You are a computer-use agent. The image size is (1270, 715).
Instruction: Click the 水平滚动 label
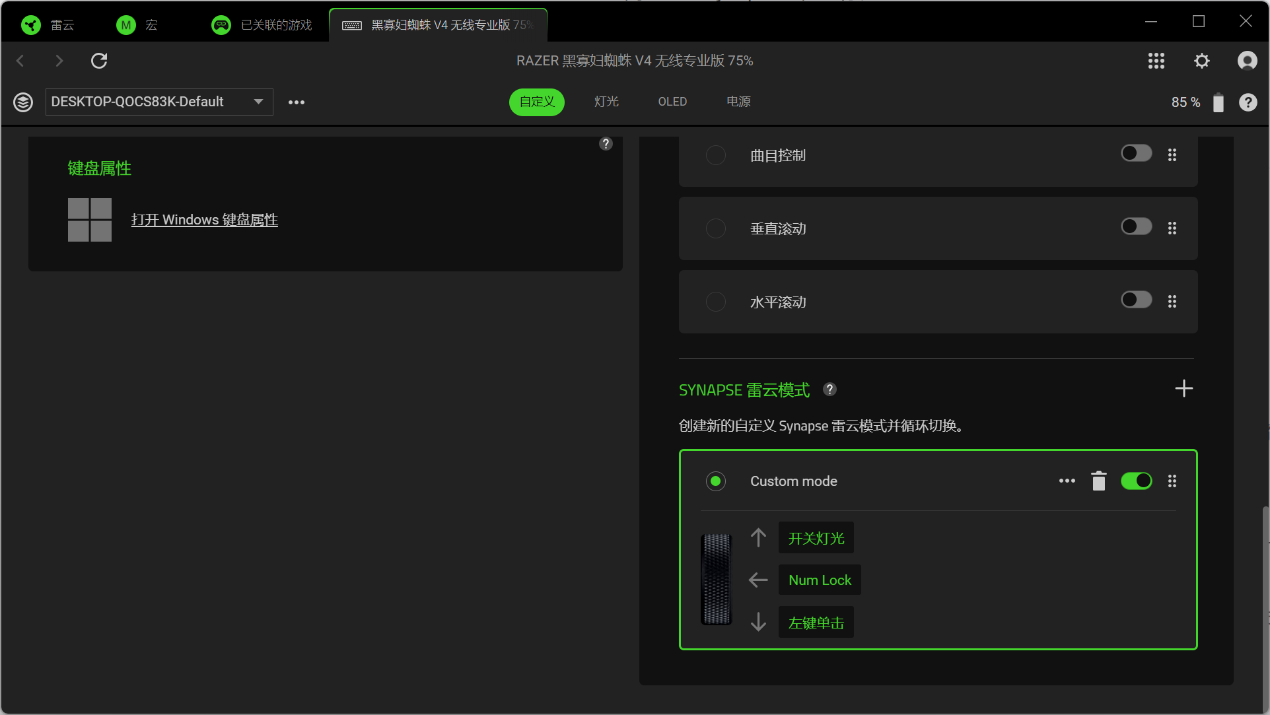pos(778,302)
